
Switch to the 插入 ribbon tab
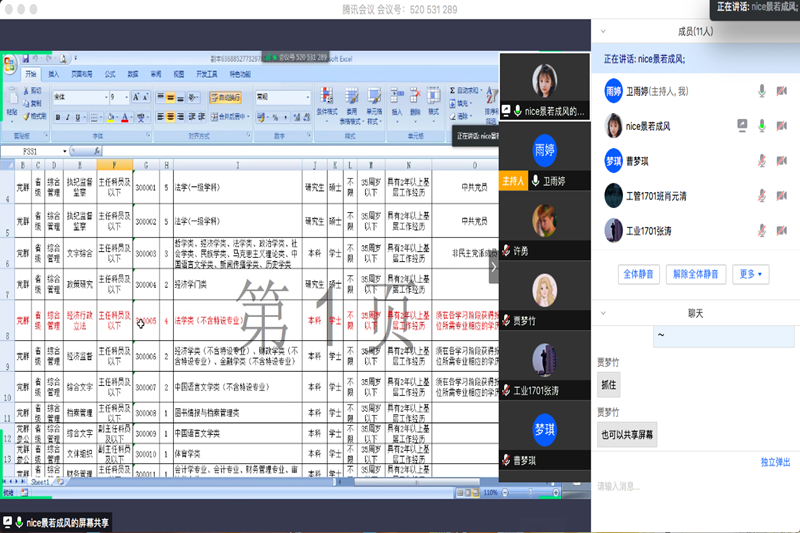tap(54, 74)
